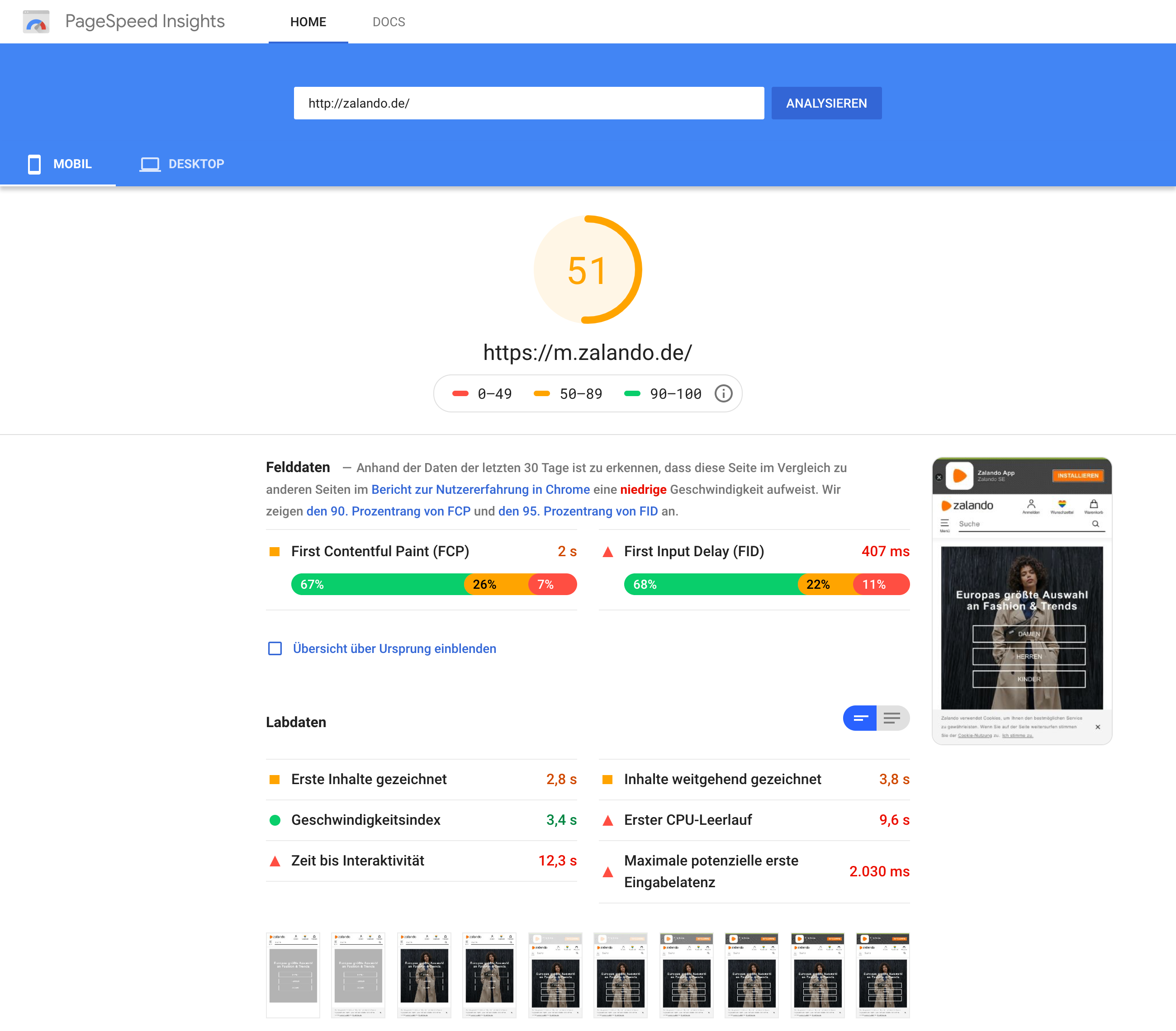Click the desktop laptop icon in the tab bar
Image resolution: width=1176 pixels, height=1031 pixels.
[x=150, y=164]
